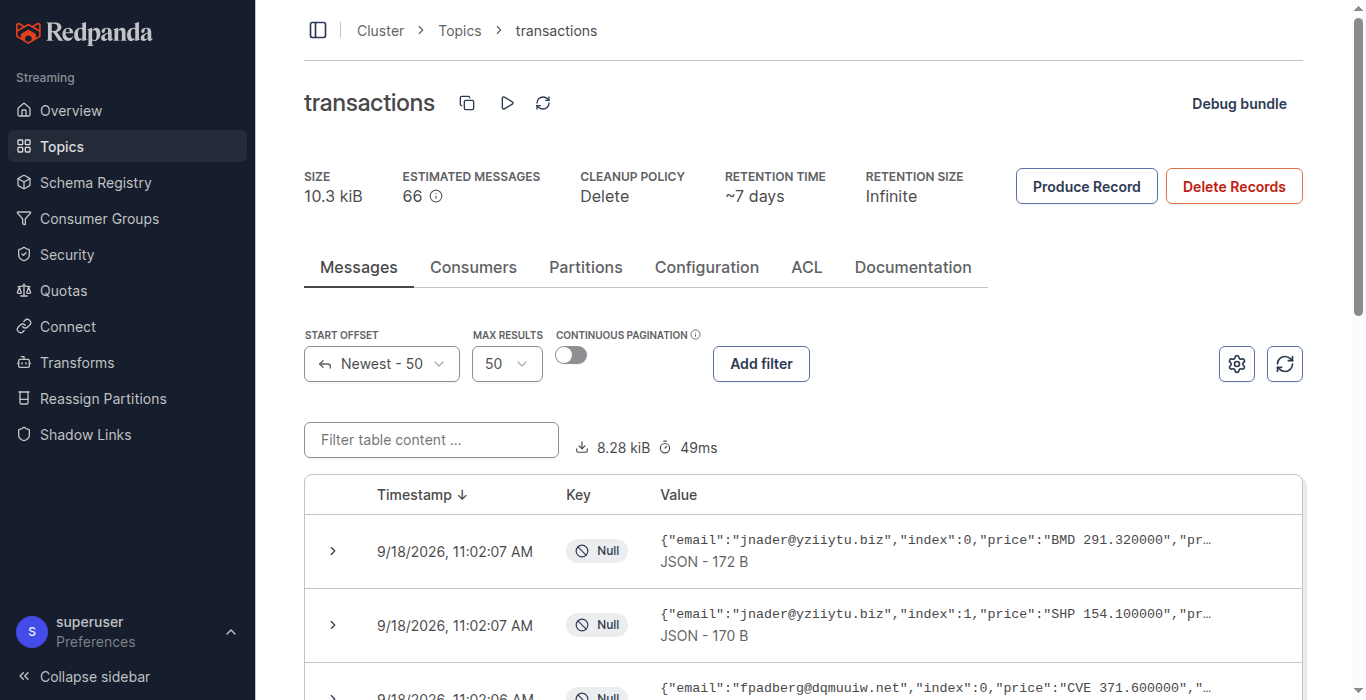
Task: Switch to the ACL tab
Action: click(807, 267)
